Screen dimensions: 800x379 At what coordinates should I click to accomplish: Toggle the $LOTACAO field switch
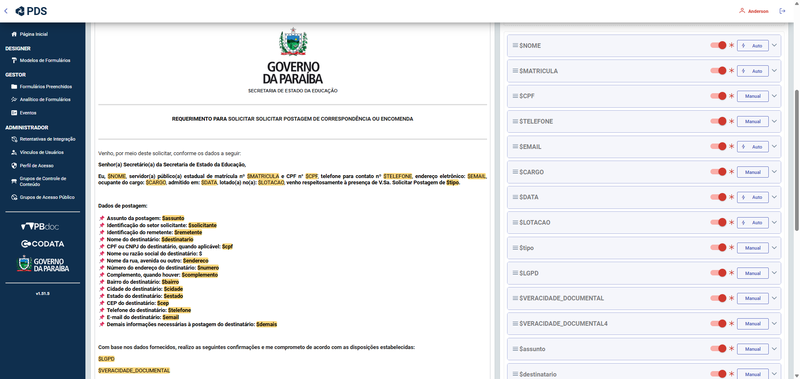[718, 222]
